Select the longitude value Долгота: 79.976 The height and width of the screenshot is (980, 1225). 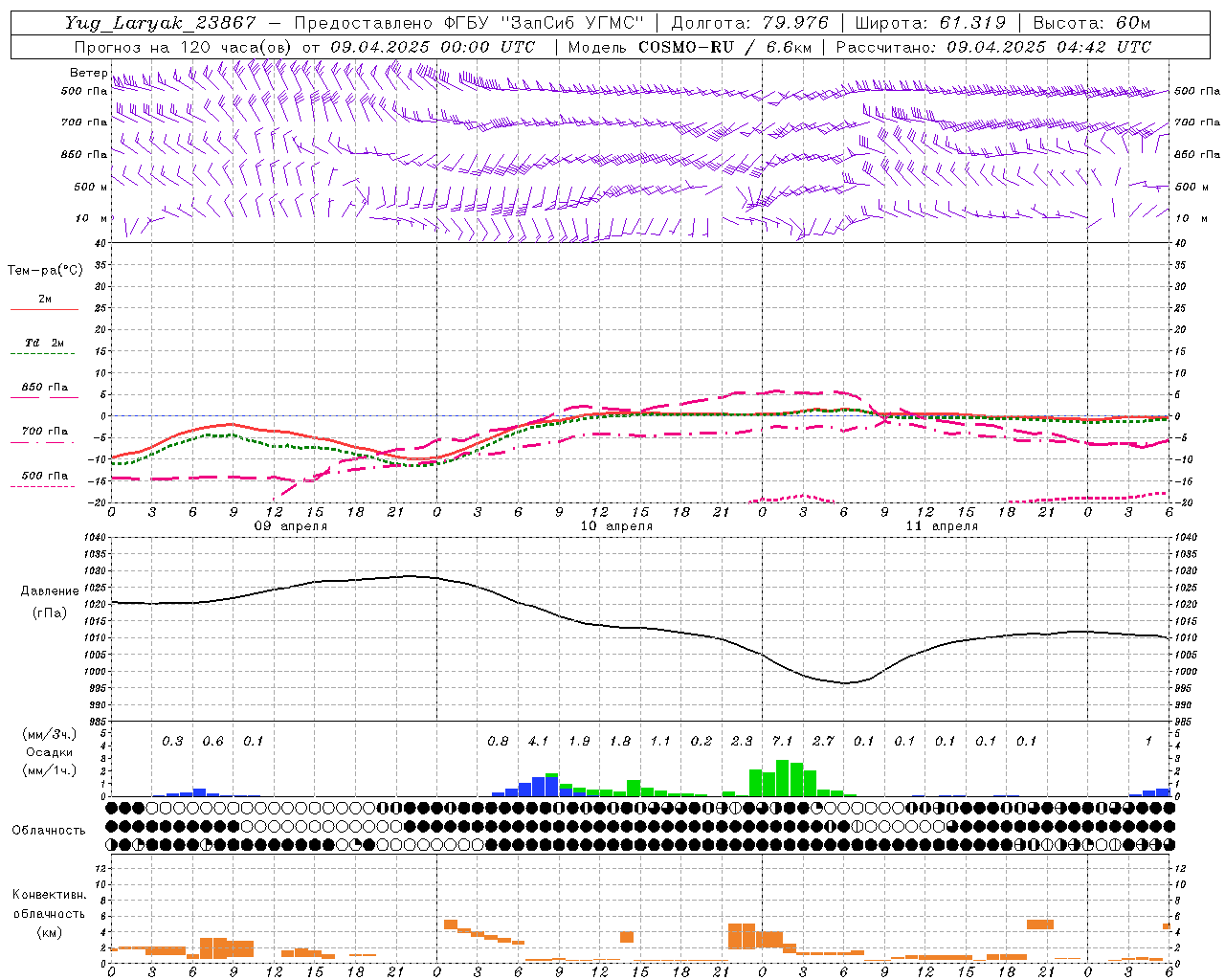pos(750,23)
